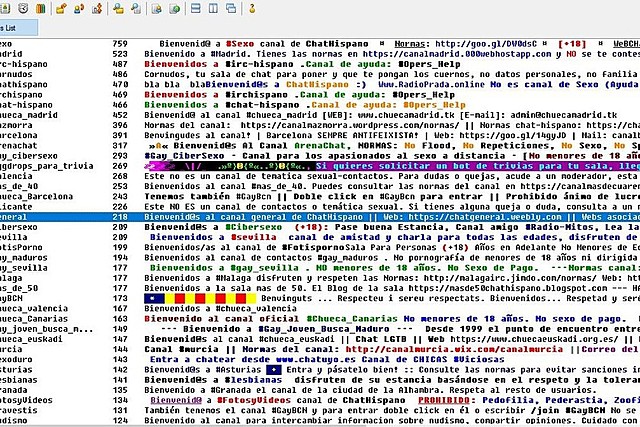
Task: Select the 'ravestis' channel with 131 users
Action: tap(320, 411)
